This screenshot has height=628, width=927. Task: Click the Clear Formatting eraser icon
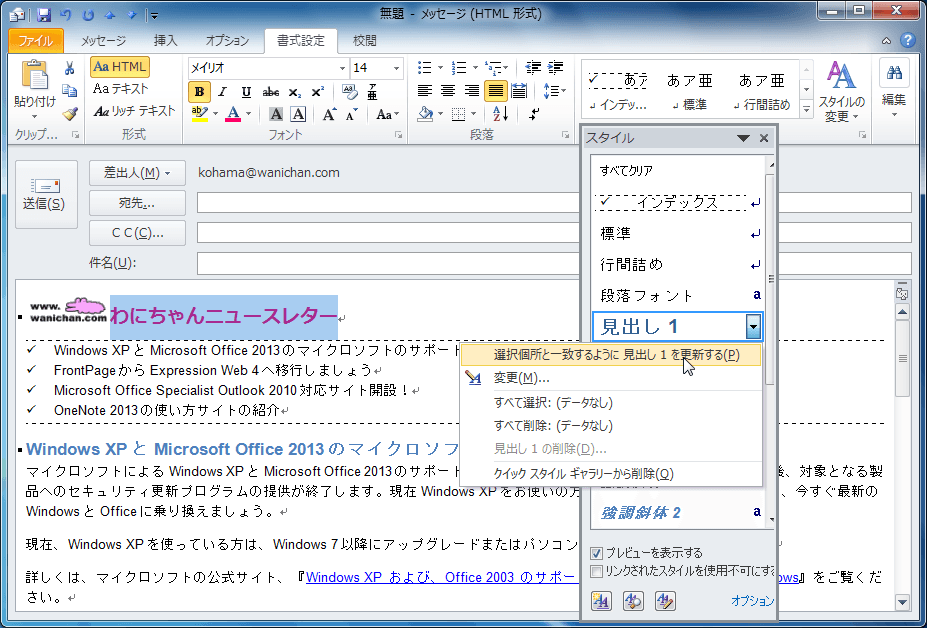tap(349, 92)
